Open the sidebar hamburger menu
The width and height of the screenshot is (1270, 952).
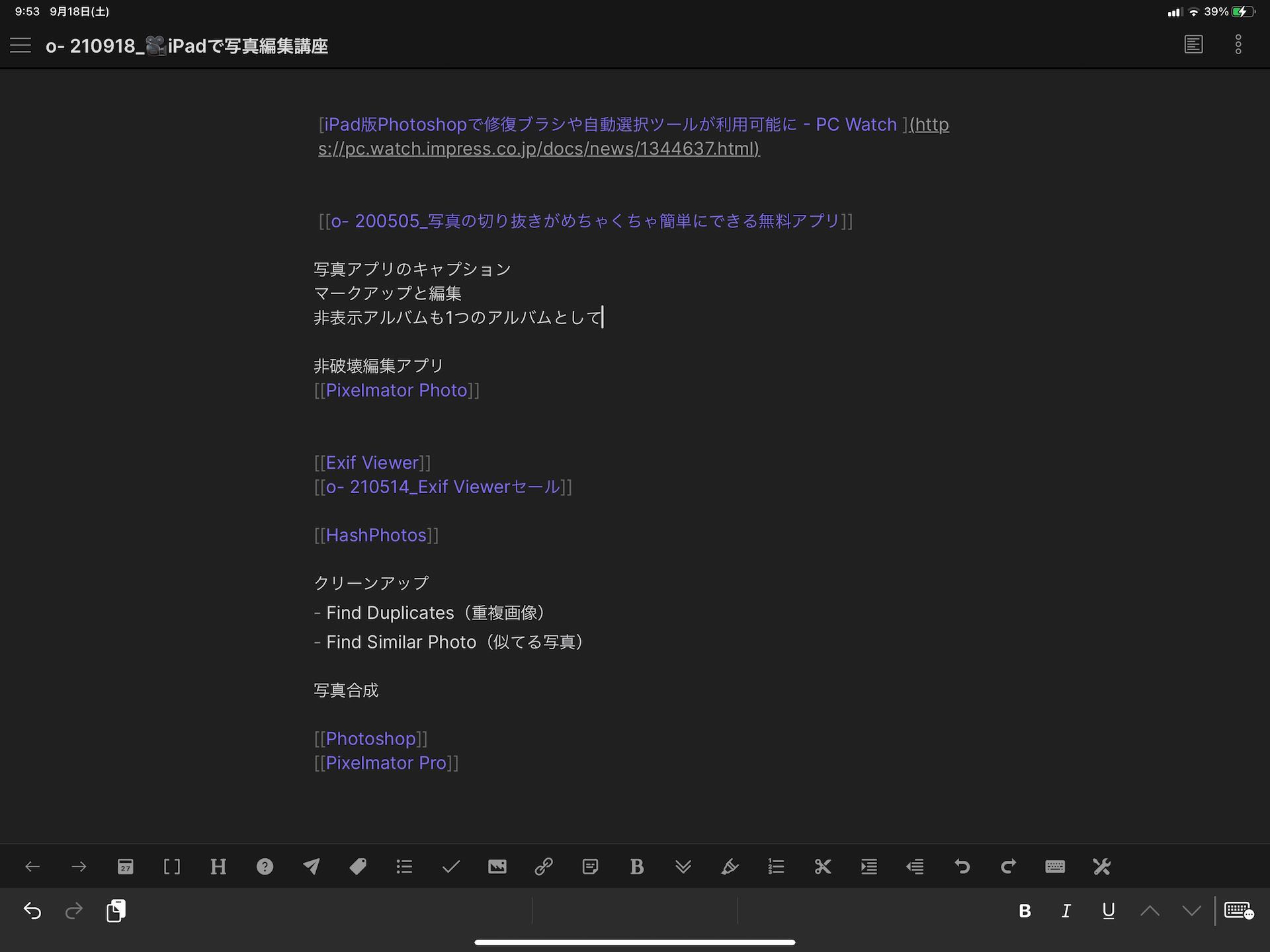[21, 45]
